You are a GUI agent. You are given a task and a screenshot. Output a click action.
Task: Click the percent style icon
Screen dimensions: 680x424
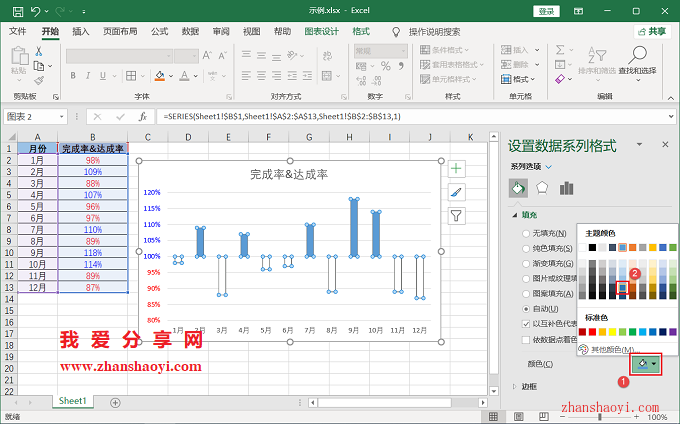click(x=386, y=66)
